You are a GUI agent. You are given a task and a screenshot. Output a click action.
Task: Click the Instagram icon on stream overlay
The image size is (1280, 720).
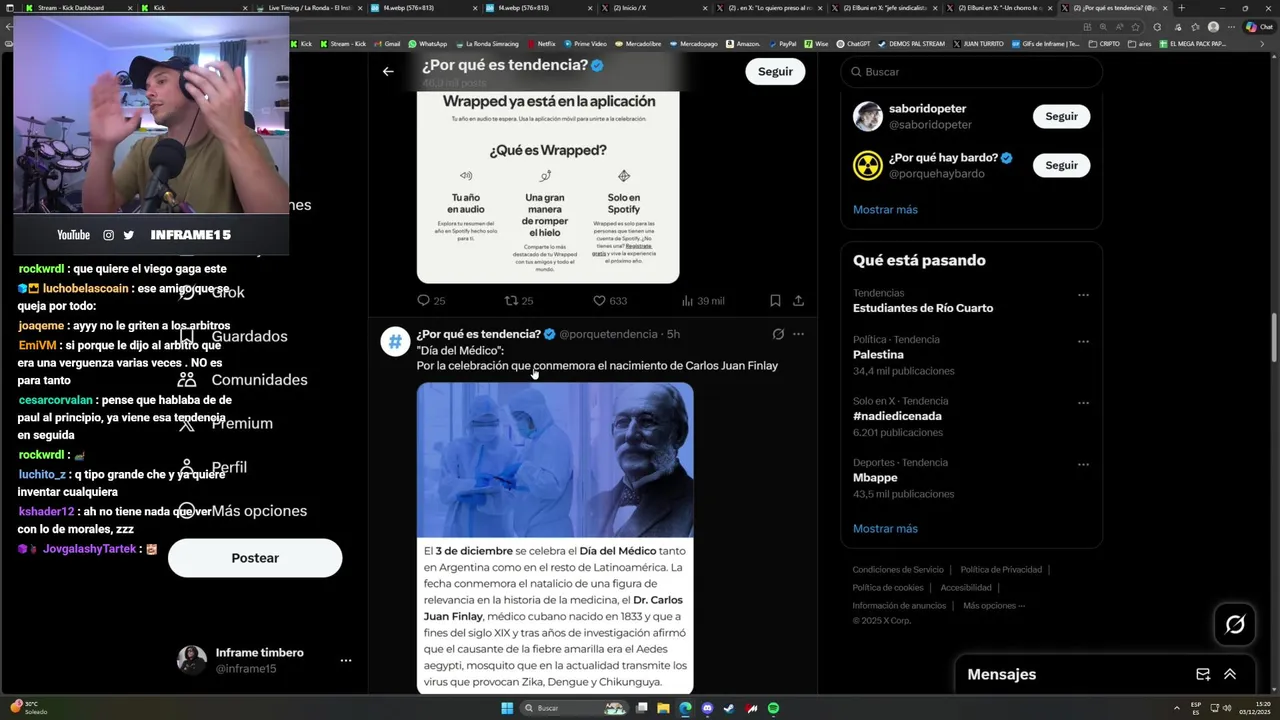click(108, 235)
